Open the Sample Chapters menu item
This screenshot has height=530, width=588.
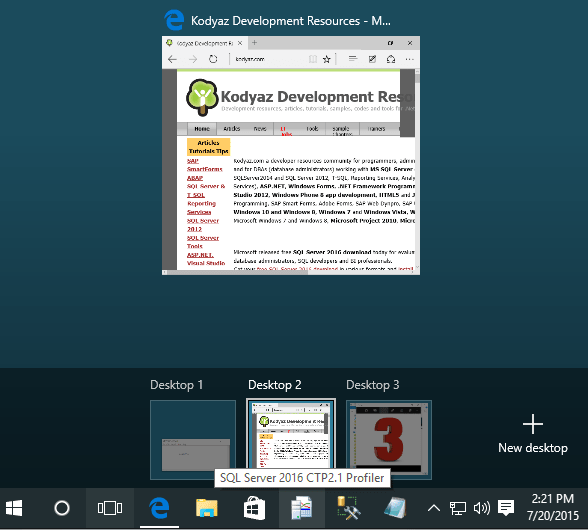342,130
